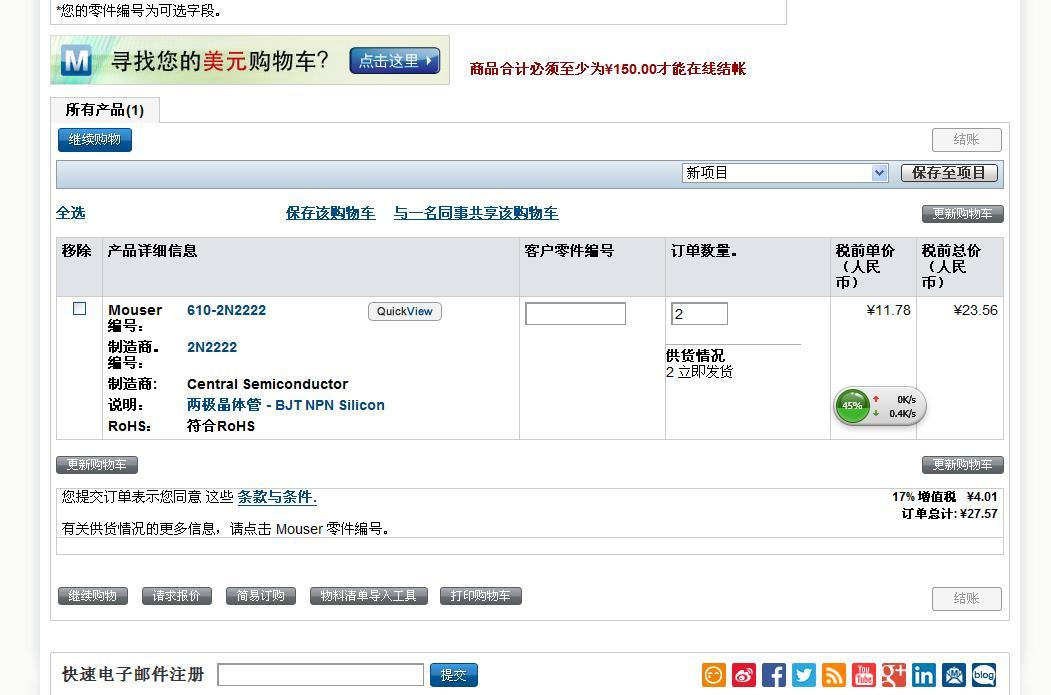
Task: Click 更新购物车 button above the table
Action: 963,214
